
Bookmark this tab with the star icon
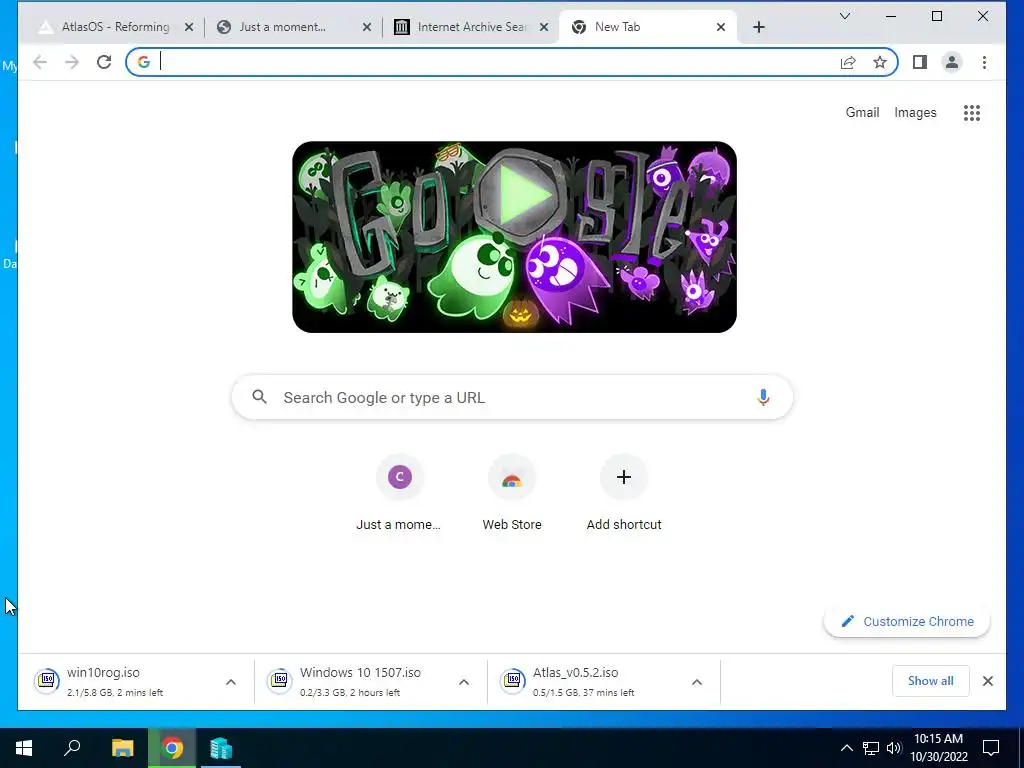click(880, 62)
